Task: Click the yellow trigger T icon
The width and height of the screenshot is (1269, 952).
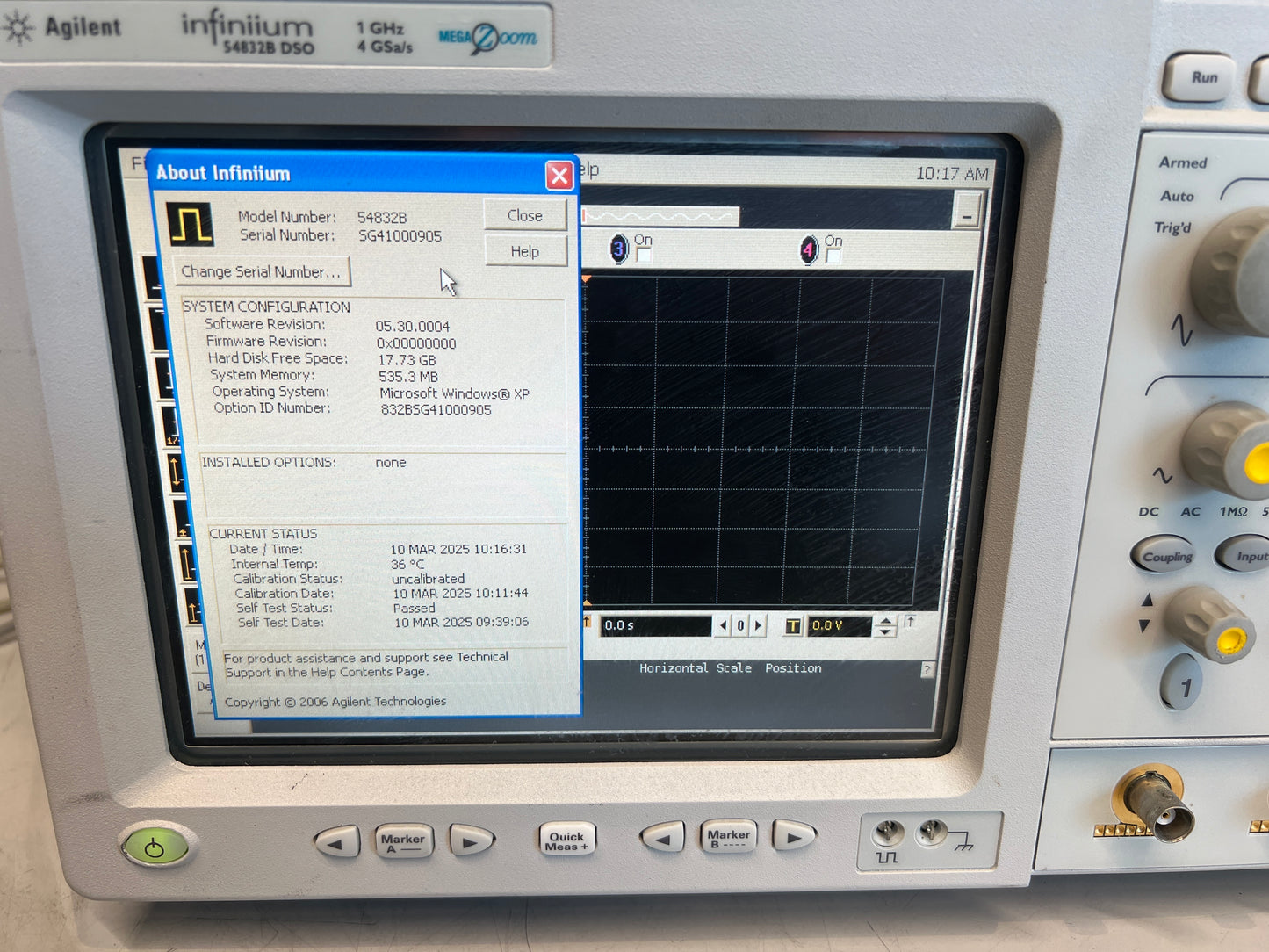Action: pyautogui.click(x=793, y=626)
